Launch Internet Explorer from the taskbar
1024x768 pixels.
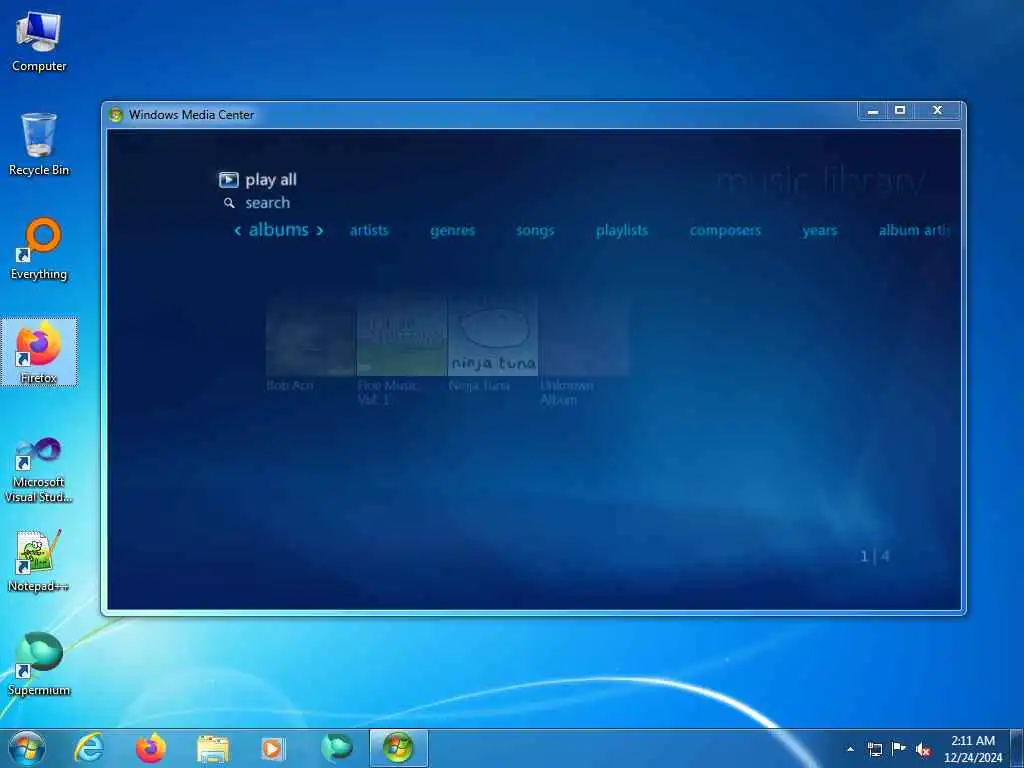point(89,748)
